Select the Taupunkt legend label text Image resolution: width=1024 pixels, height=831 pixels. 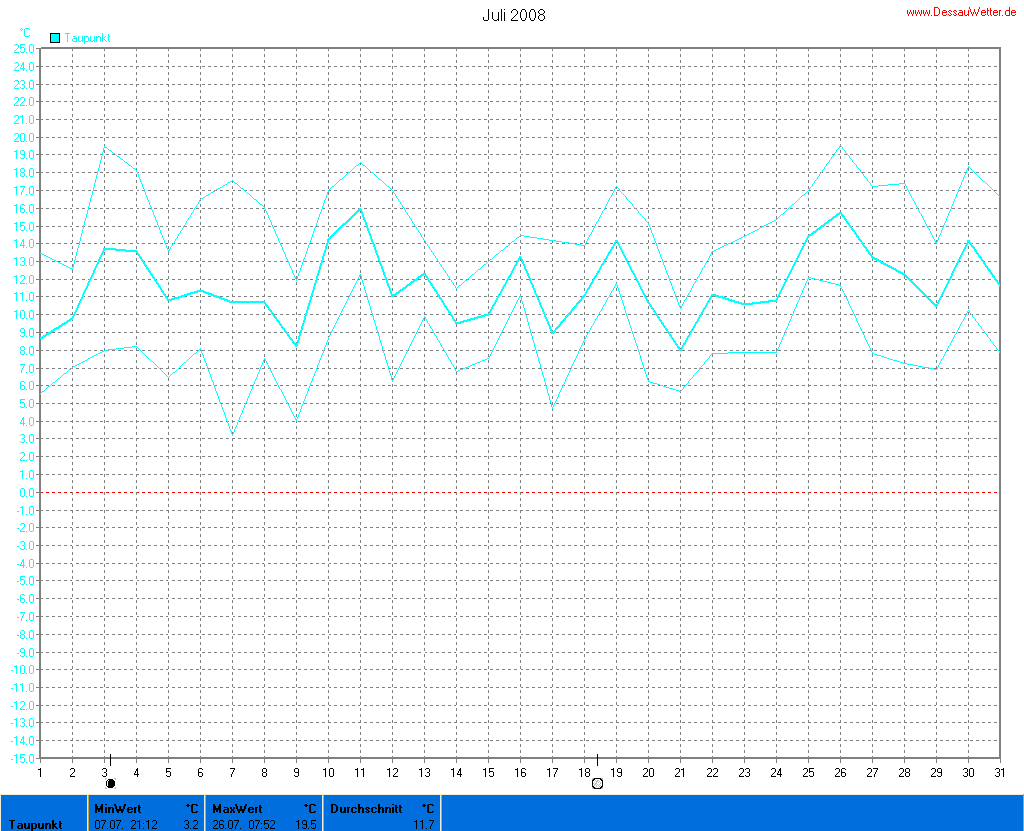[x=87, y=37]
